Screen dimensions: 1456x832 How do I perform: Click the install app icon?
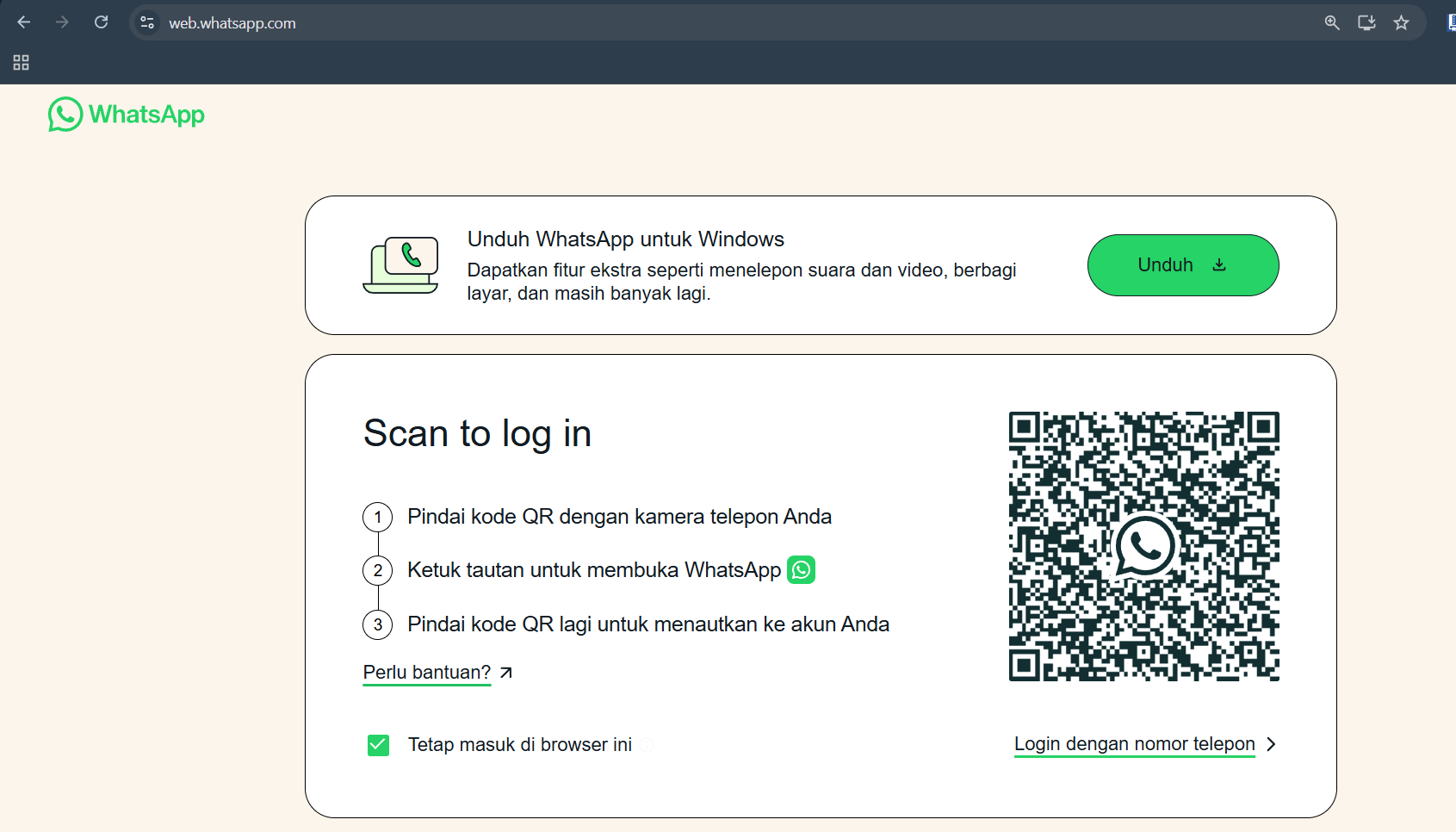[x=1366, y=23]
